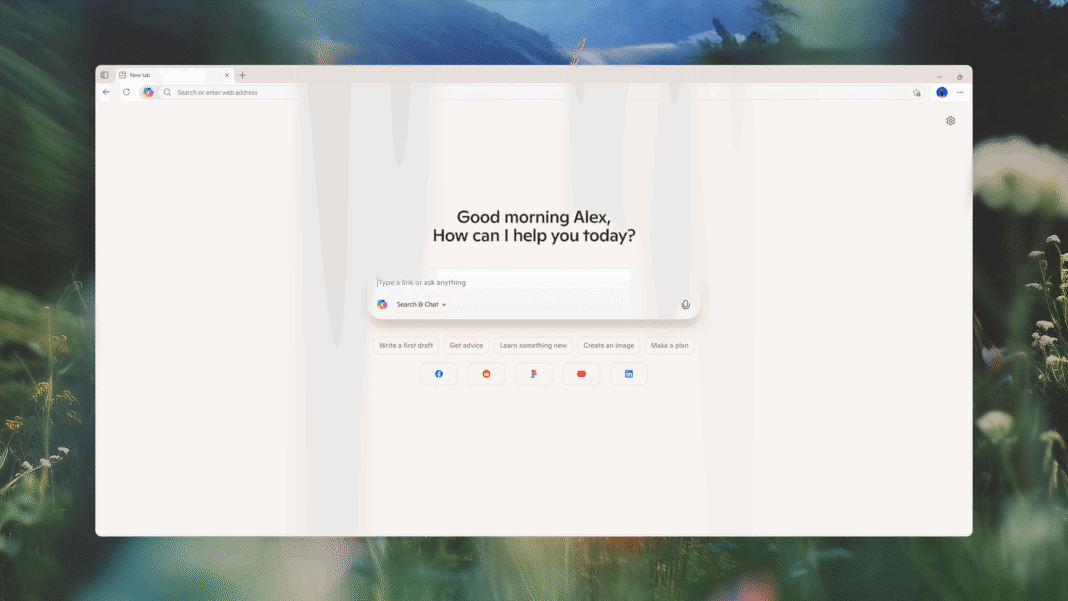
Task: Open the Figma shortcut
Action: click(534, 373)
